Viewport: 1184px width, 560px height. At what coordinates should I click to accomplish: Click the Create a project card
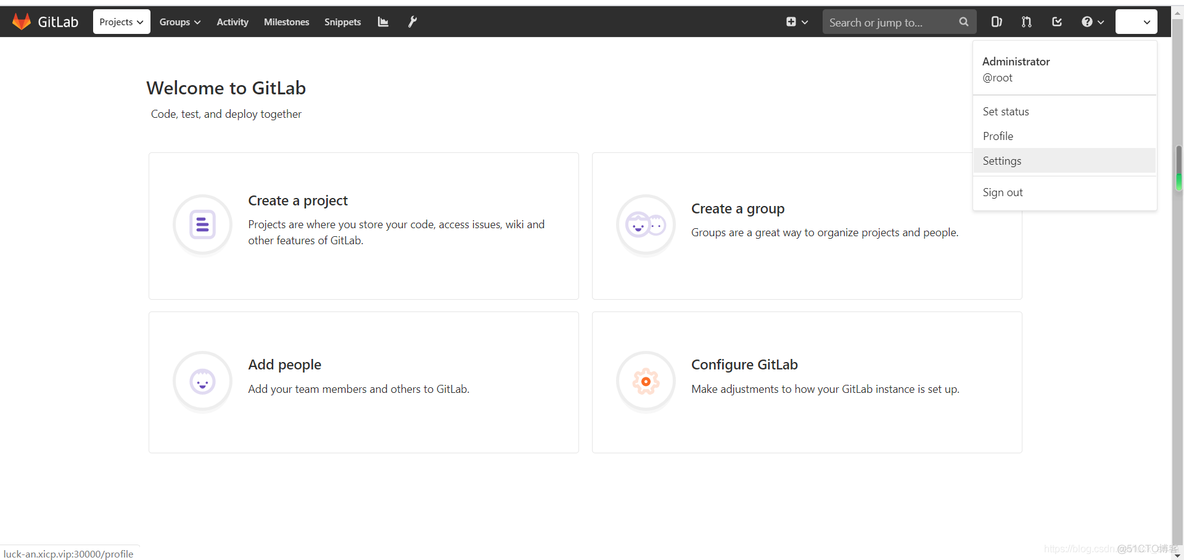(x=363, y=226)
